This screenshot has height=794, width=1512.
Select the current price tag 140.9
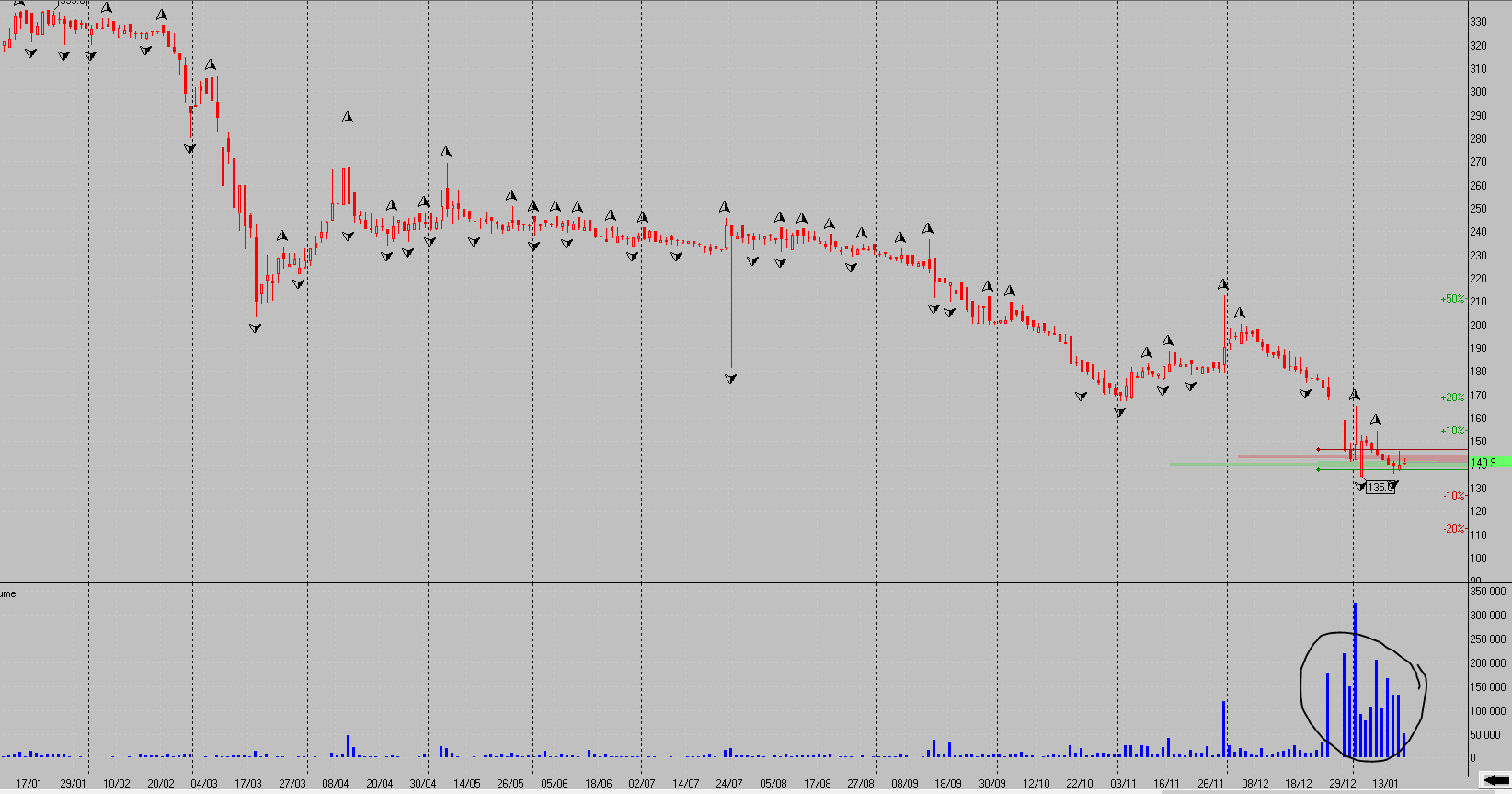(x=1490, y=462)
